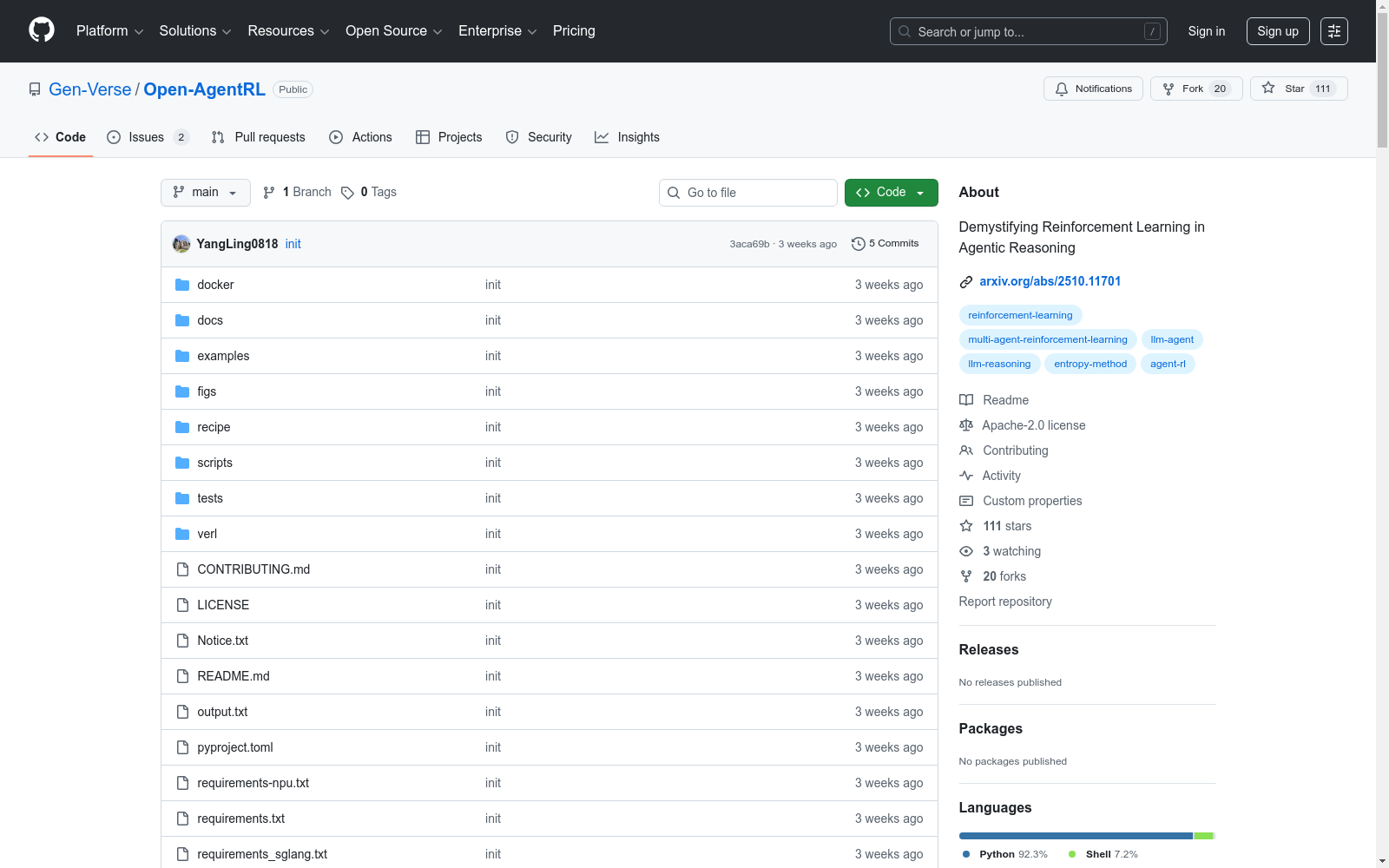Click the pyproject.toml file icon
The height and width of the screenshot is (868, 1389).
click(x=182, y=747)
